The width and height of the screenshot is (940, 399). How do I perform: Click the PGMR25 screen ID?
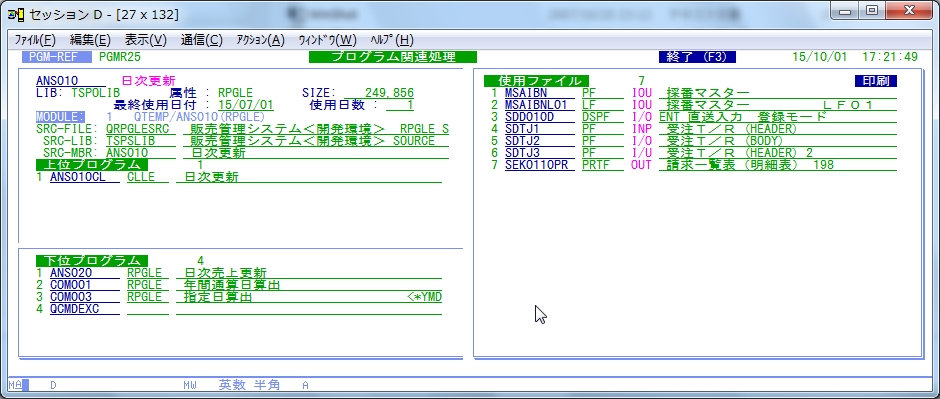click(x=120, y=57)
